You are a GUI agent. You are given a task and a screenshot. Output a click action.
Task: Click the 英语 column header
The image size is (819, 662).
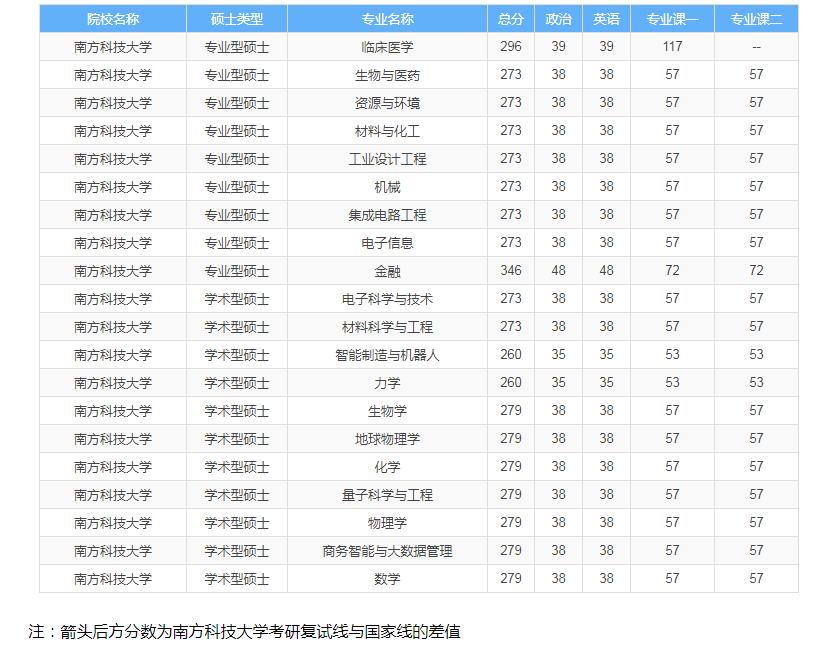coord(606,19)
